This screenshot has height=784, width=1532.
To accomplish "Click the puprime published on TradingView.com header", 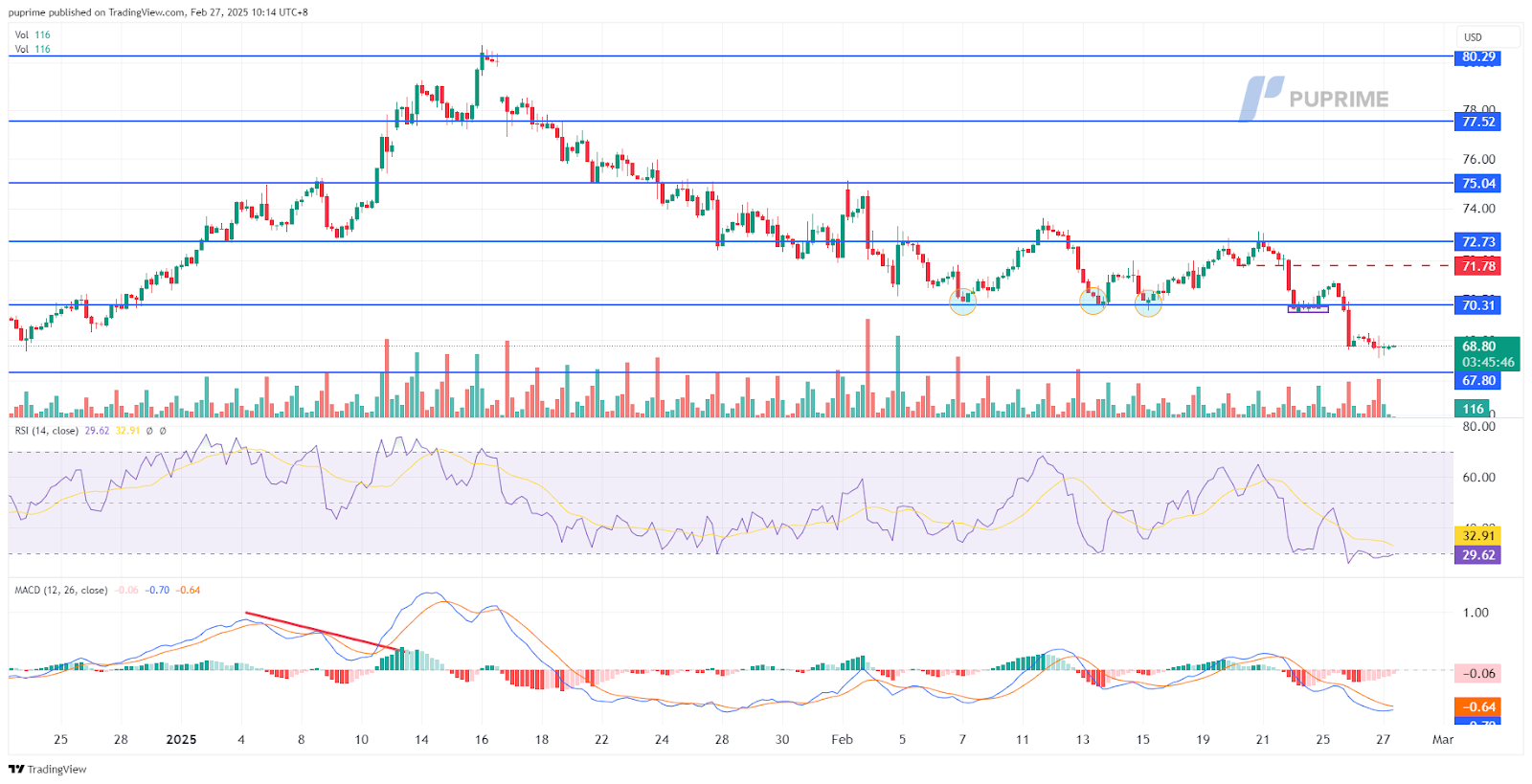I will pyautogui.click(x=158, y=12).
